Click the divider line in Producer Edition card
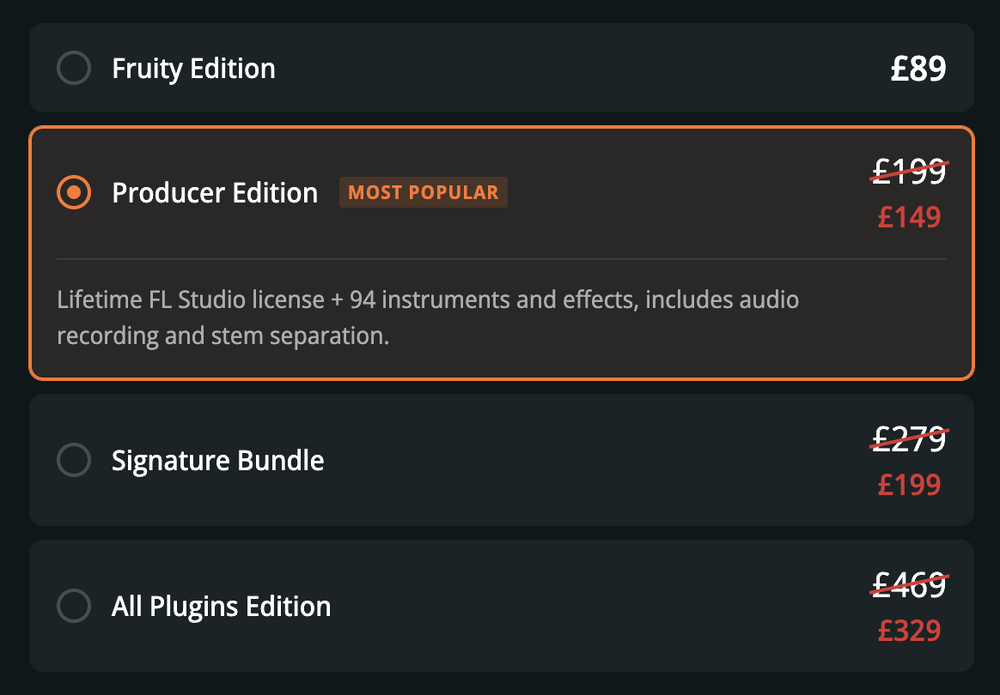 click(x=500, y=259)
